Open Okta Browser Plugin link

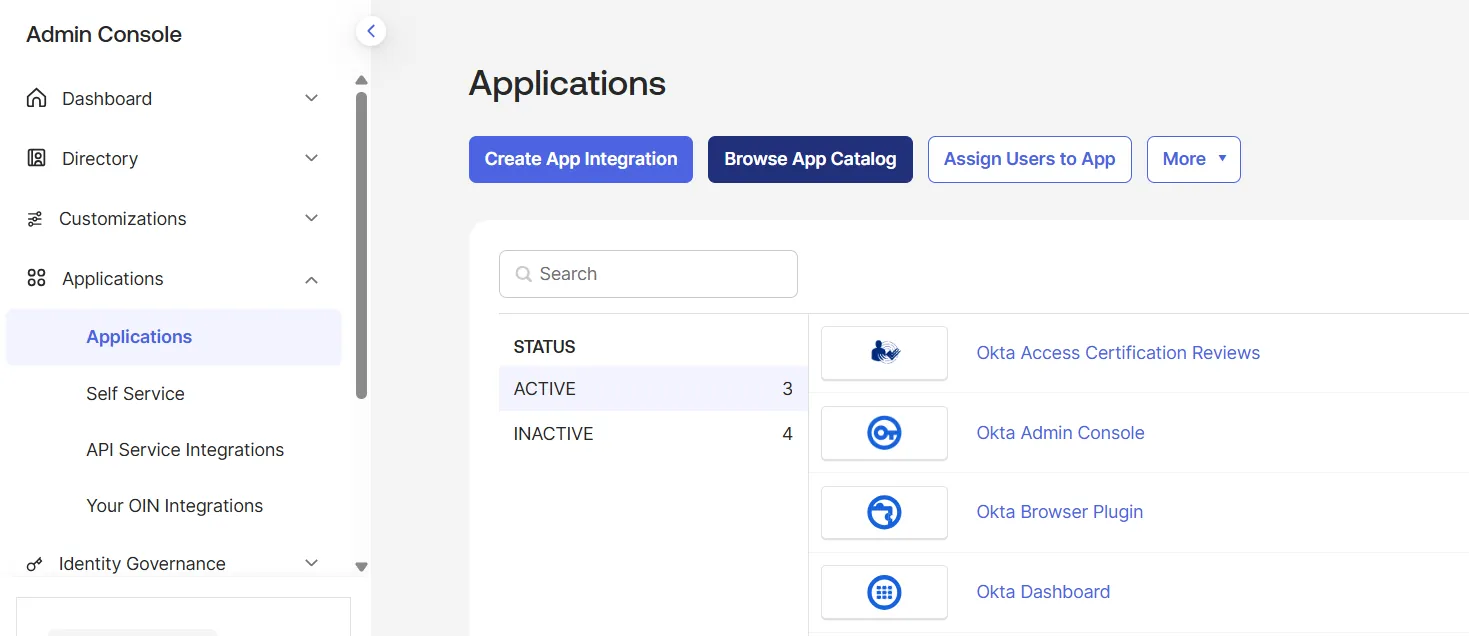1060,512
